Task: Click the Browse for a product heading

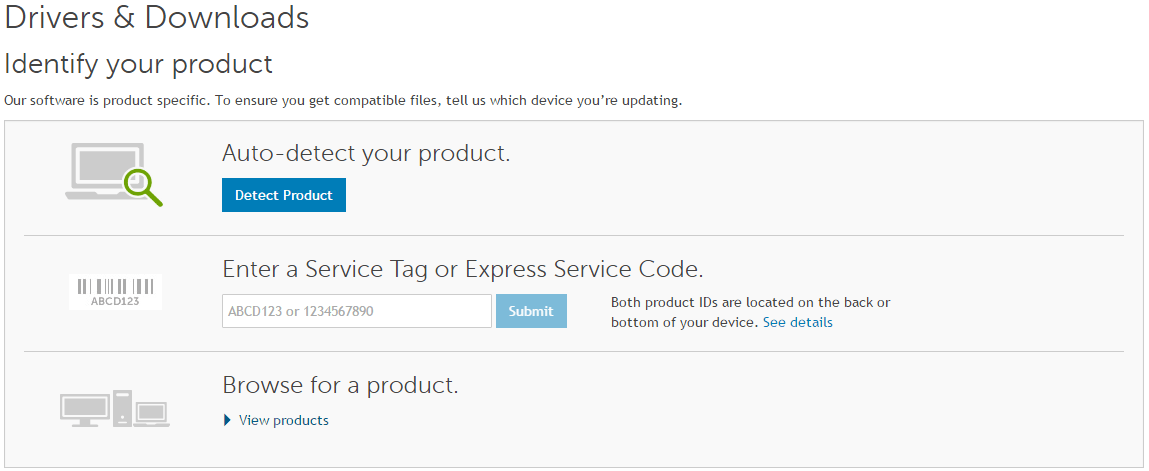Action: coord(341,385)
